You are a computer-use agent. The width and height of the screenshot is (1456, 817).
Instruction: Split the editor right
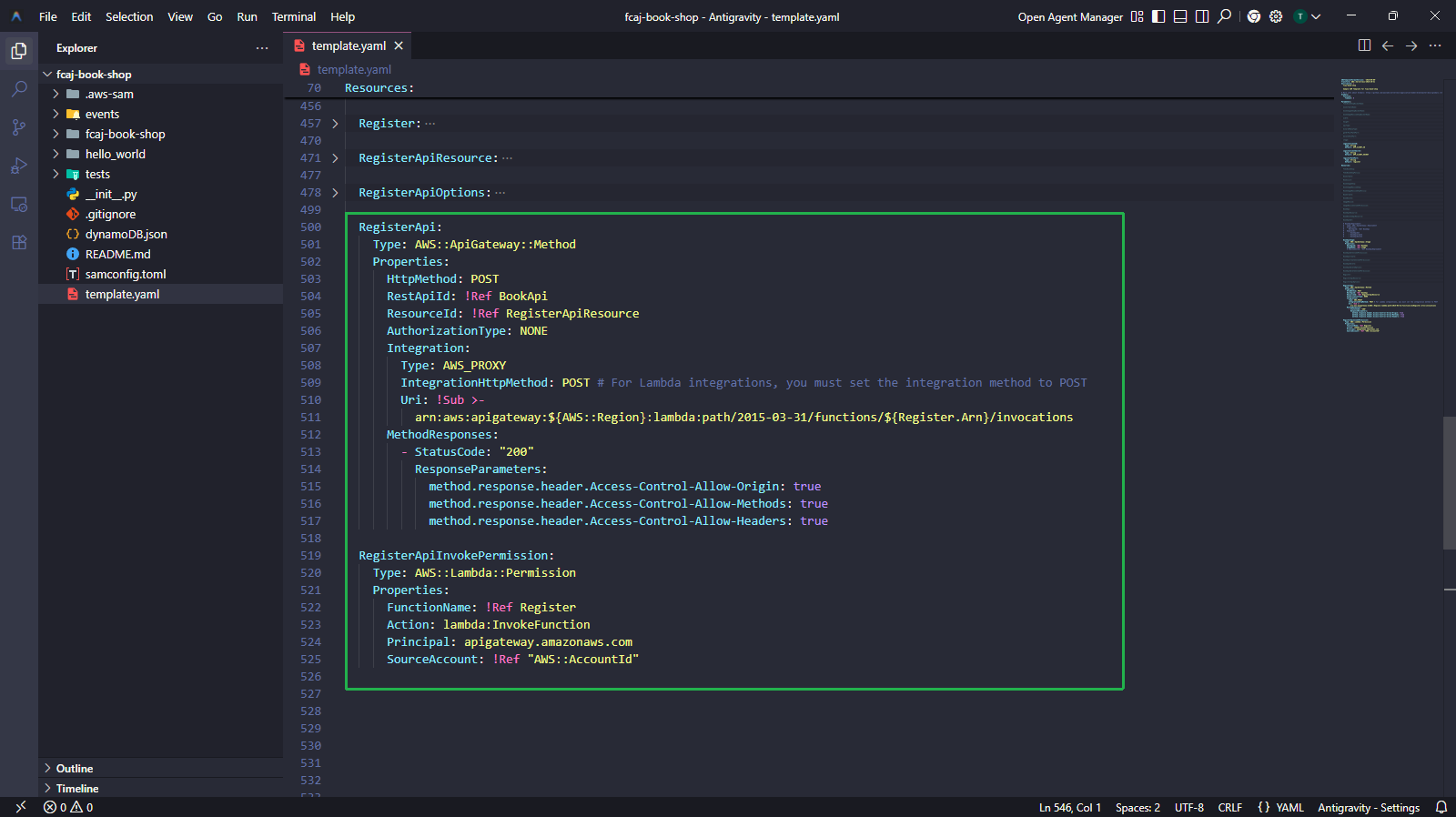(x=1365, y=45)
